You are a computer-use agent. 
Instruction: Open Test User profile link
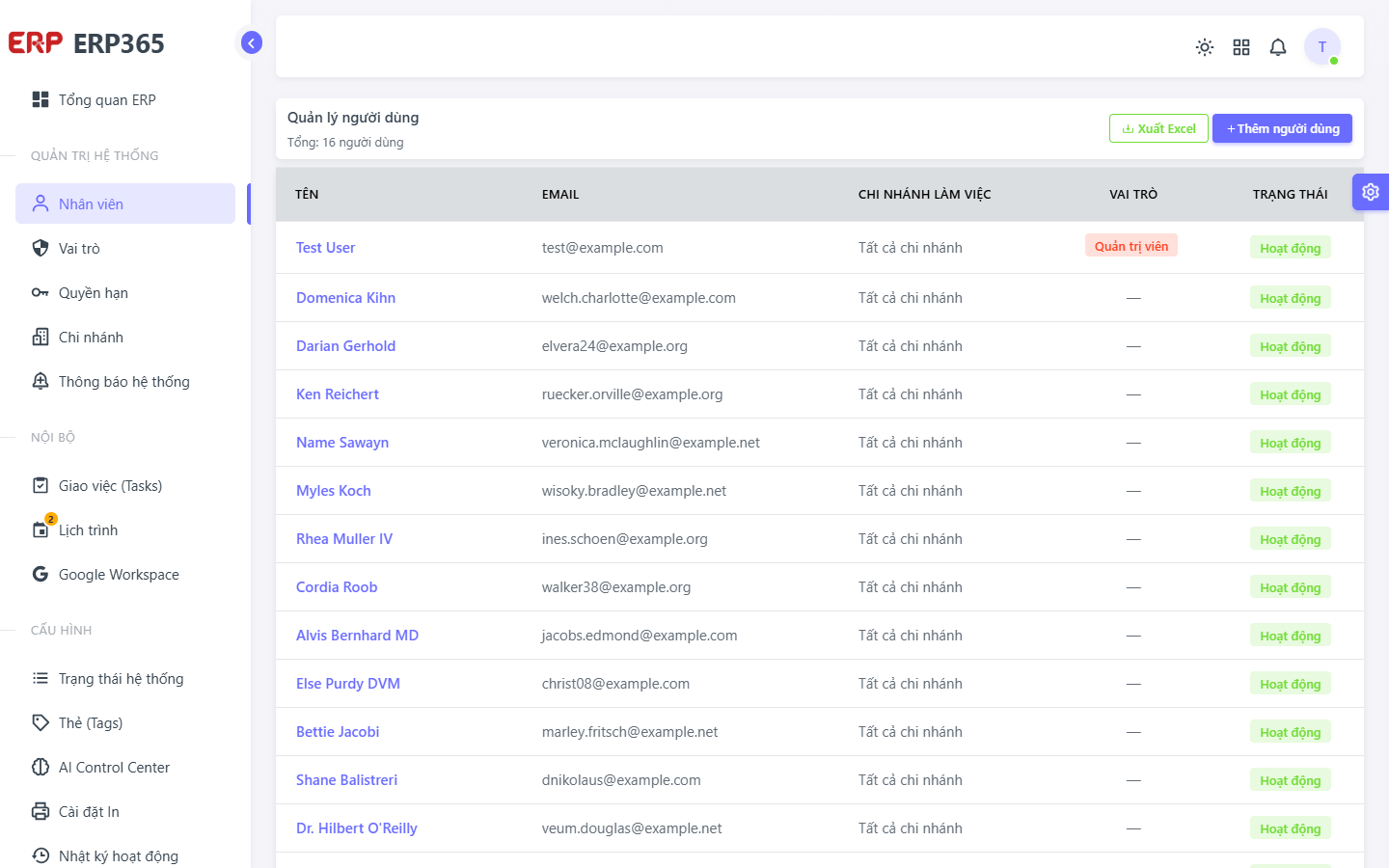(x=325, y=248)
